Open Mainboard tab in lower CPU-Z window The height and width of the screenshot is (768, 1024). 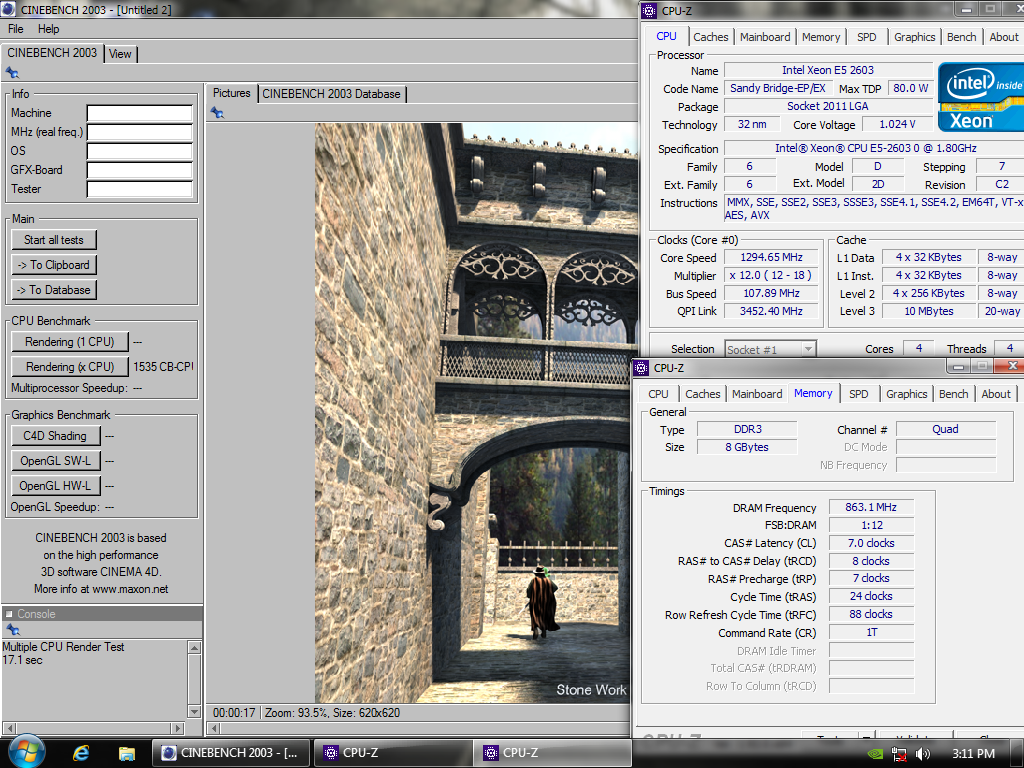point(757,394)
